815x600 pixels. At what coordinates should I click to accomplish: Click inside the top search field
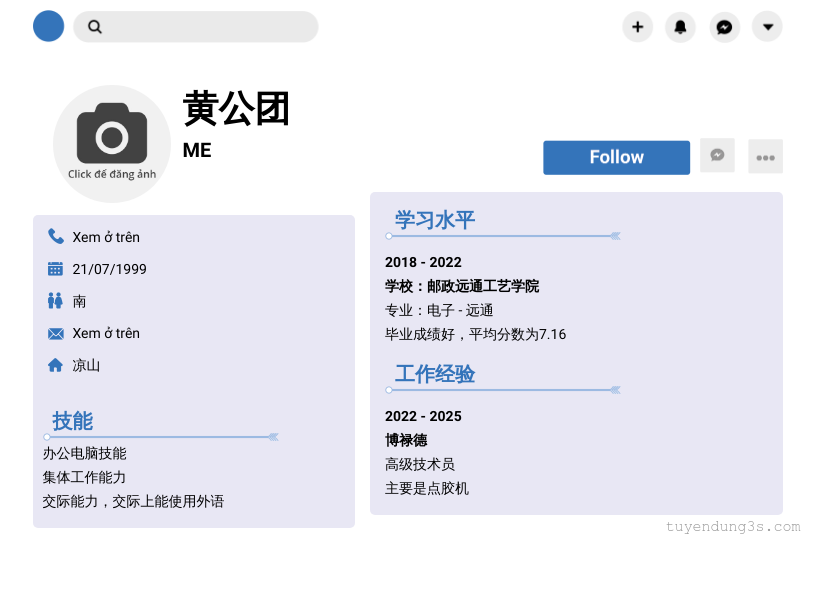[210, 27]
